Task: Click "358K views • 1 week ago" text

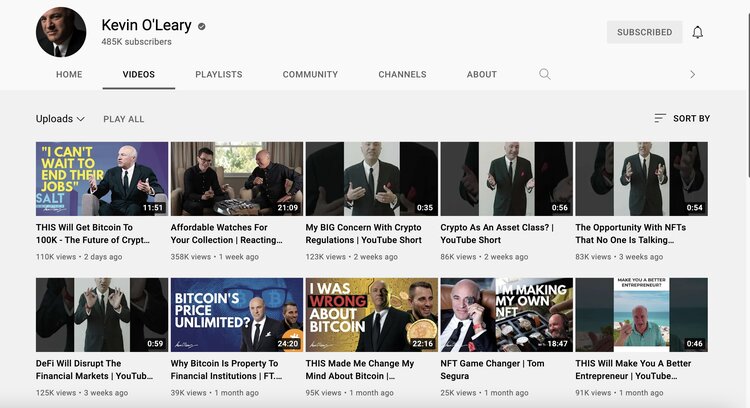Action: tap(215, 257)
